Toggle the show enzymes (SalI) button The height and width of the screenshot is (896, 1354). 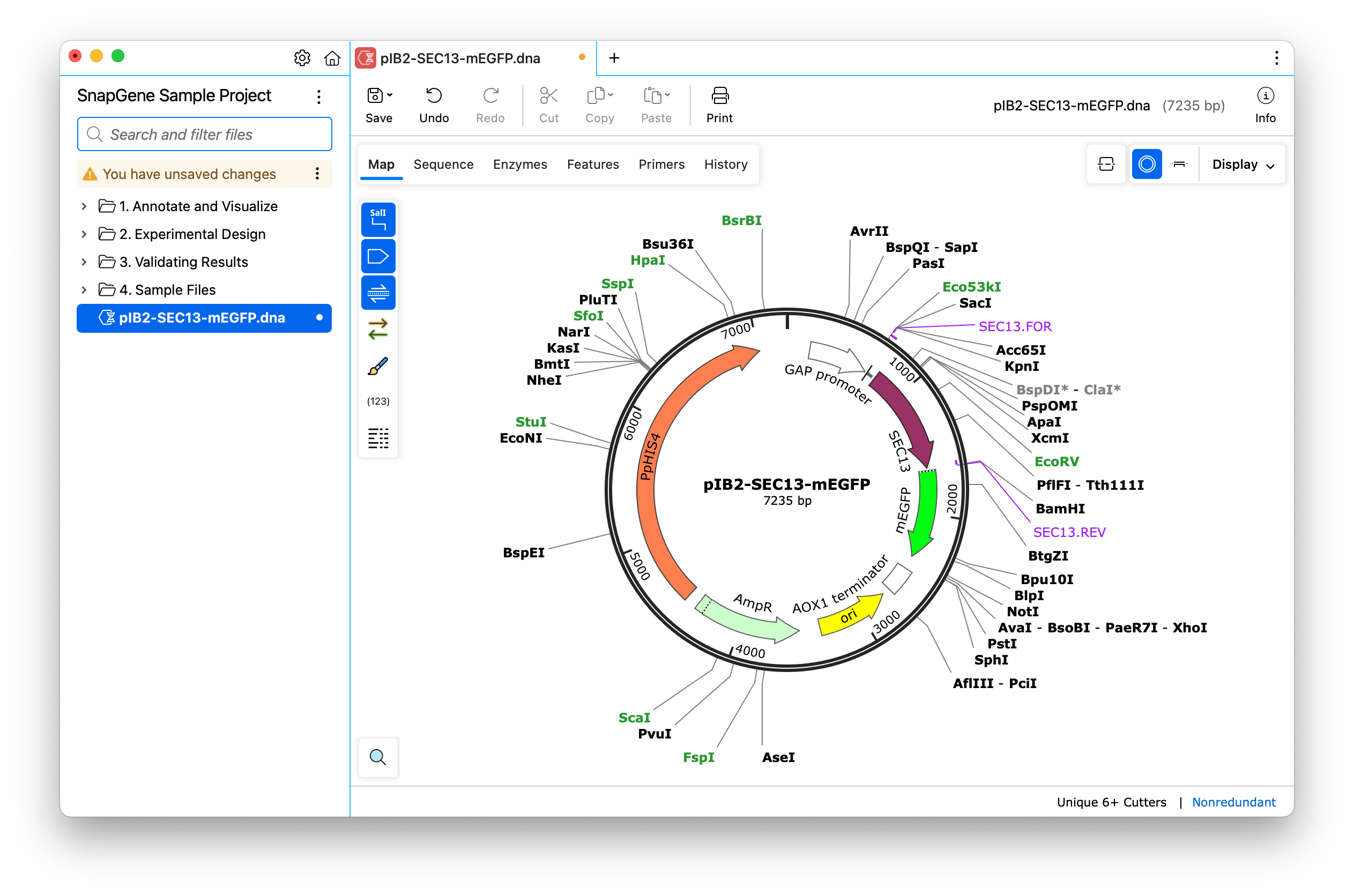pyautogui.click(x=378, y=219)
